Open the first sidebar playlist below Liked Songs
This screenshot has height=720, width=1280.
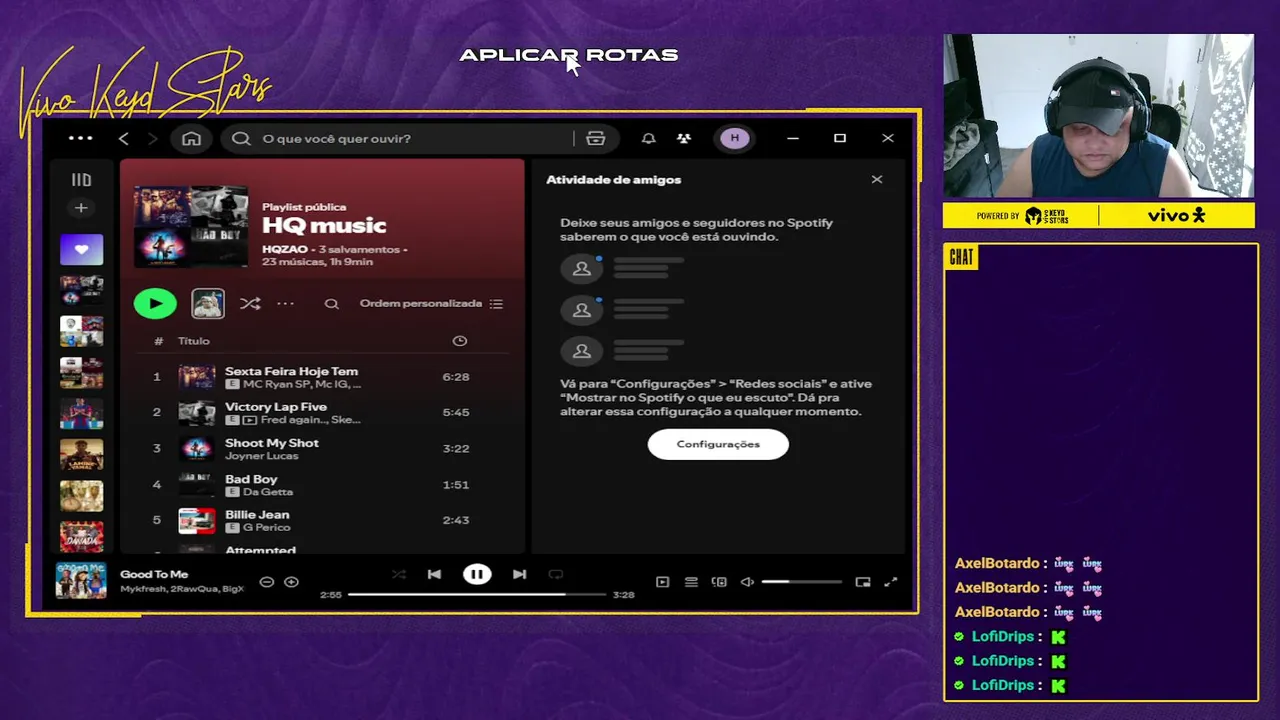81,290
